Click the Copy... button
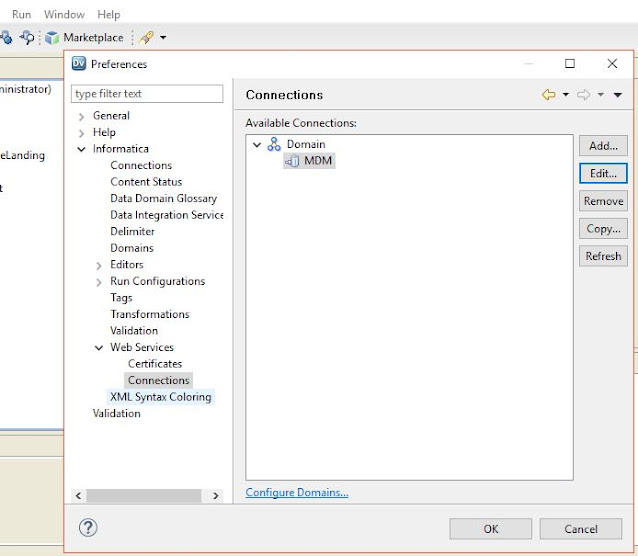The height and width of the screenshot is (556, 638). 603,229
